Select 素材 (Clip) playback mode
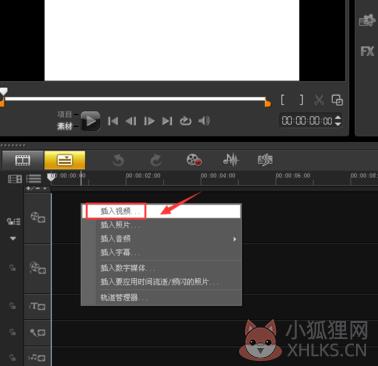The width and height of the screenshot is (378, 366). pyautogui.click(x=64, y=126)
